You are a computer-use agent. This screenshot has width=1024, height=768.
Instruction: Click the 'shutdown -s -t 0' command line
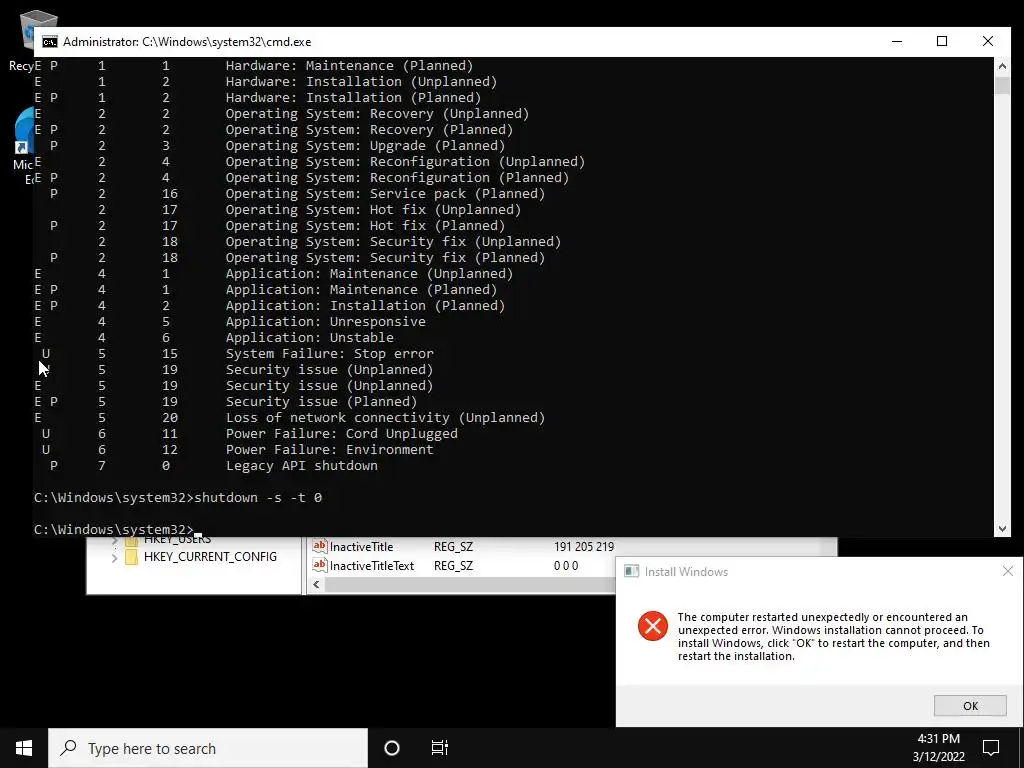258,498
